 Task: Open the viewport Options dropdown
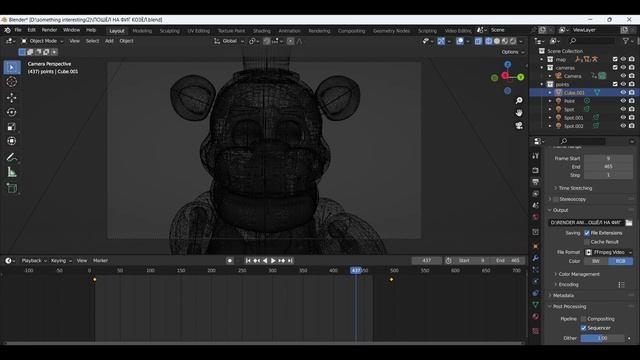pos(513,52)
